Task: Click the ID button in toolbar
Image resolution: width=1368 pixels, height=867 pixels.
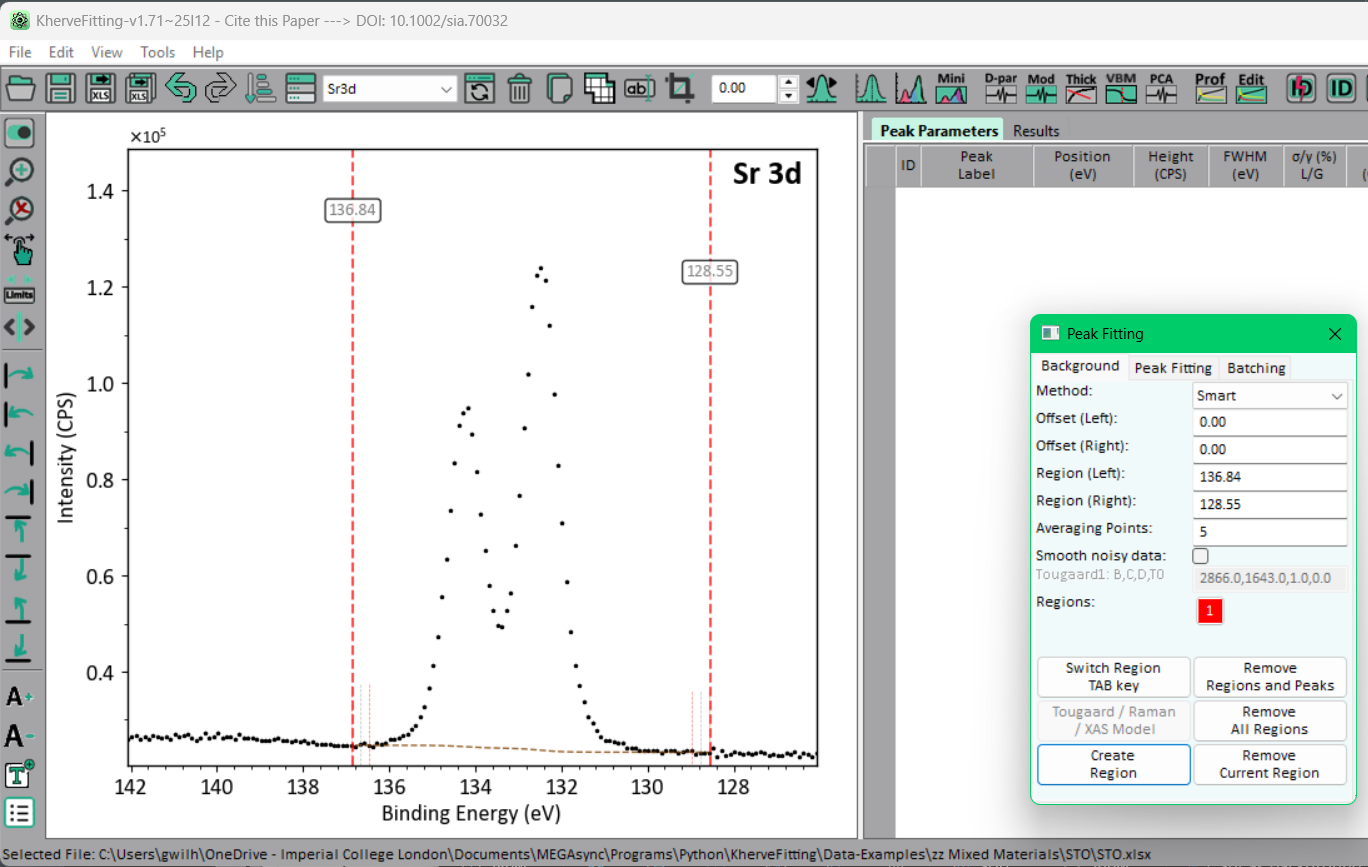Action: (x=1341, y=88)
